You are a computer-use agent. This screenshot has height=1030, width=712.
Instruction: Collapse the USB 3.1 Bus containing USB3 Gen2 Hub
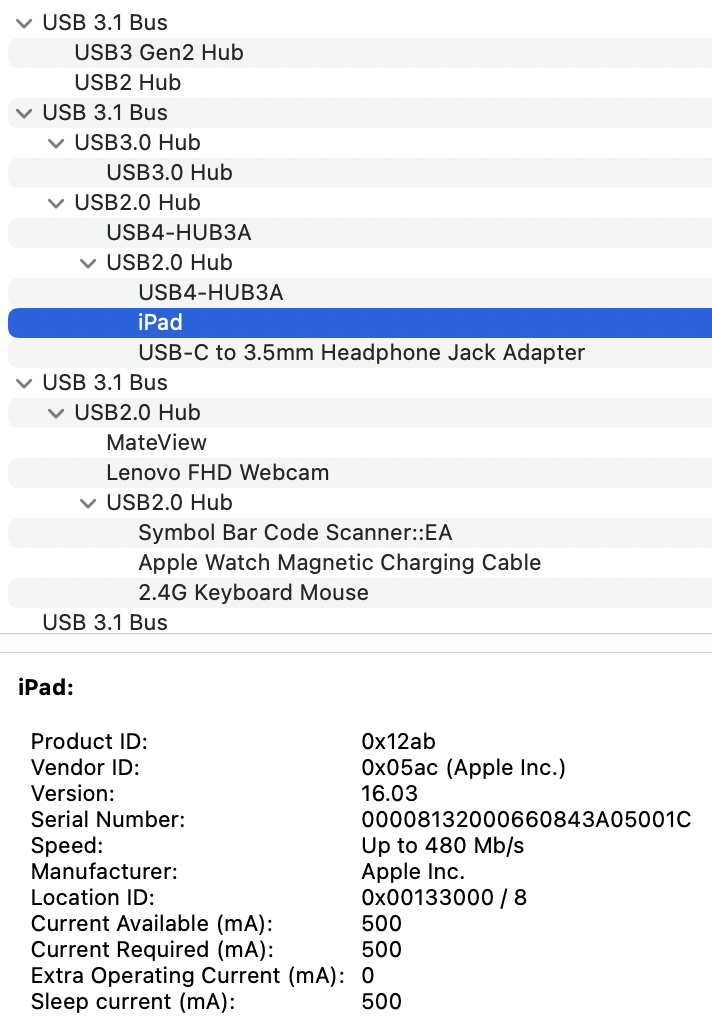click(x=25, y=23)
